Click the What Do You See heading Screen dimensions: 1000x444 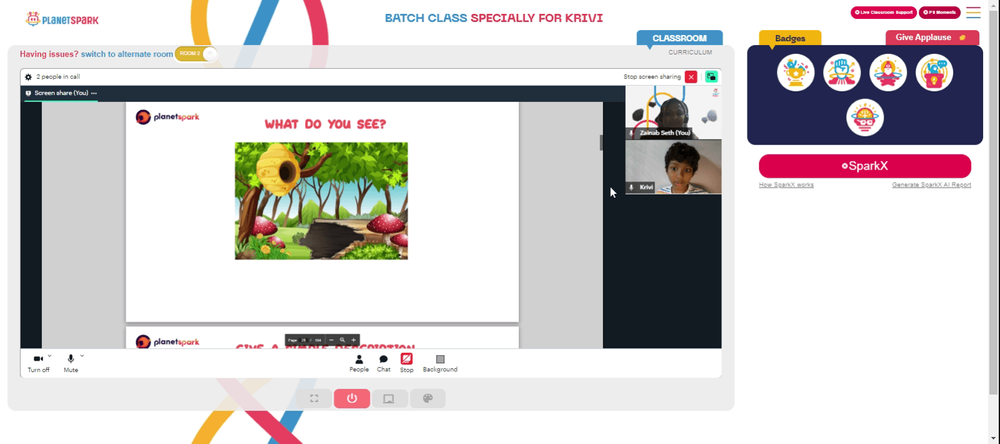(325, 124)
